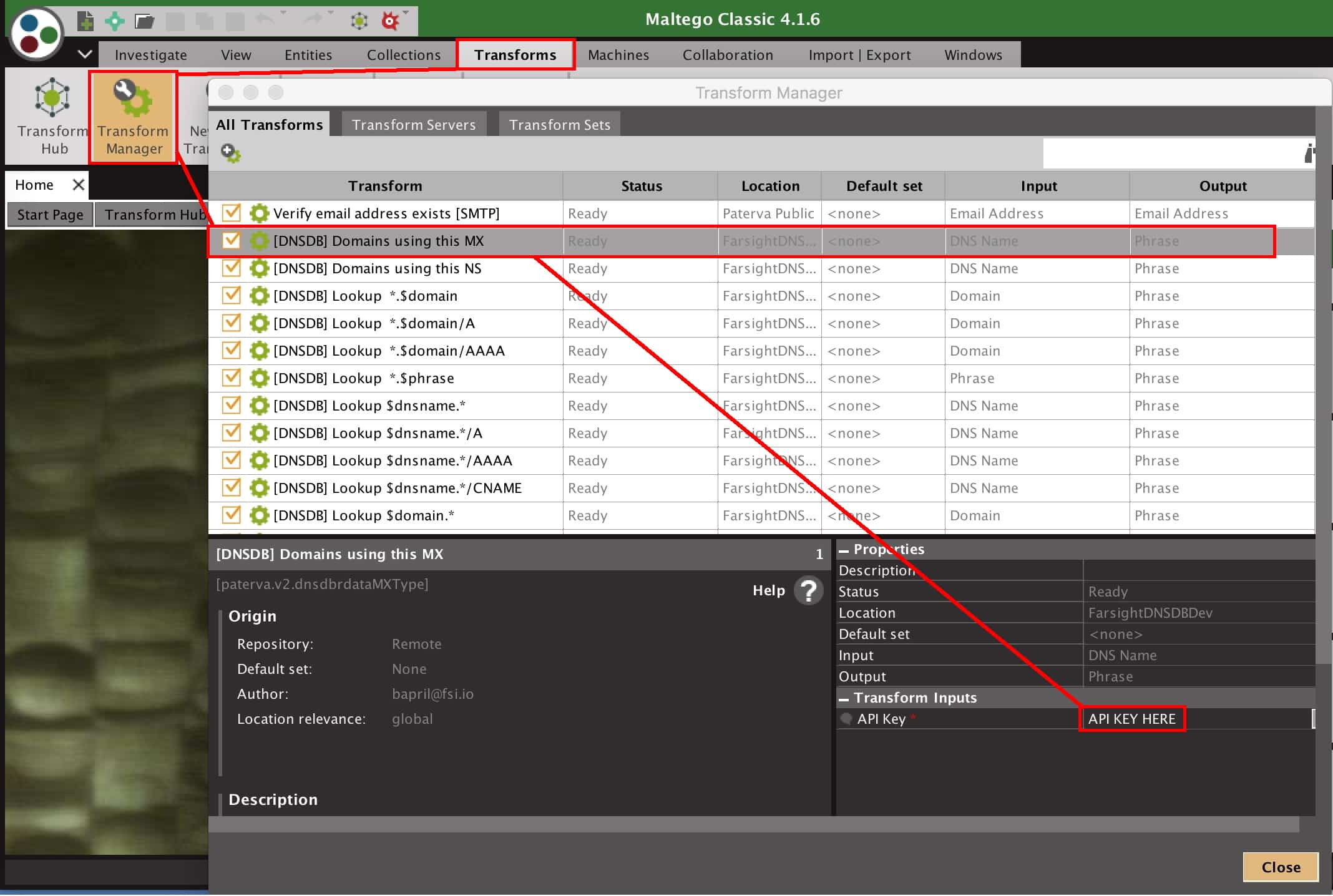Open the Transforms ribbon tab
Viewport: 1333px width, 896px height.
(515, 55)
